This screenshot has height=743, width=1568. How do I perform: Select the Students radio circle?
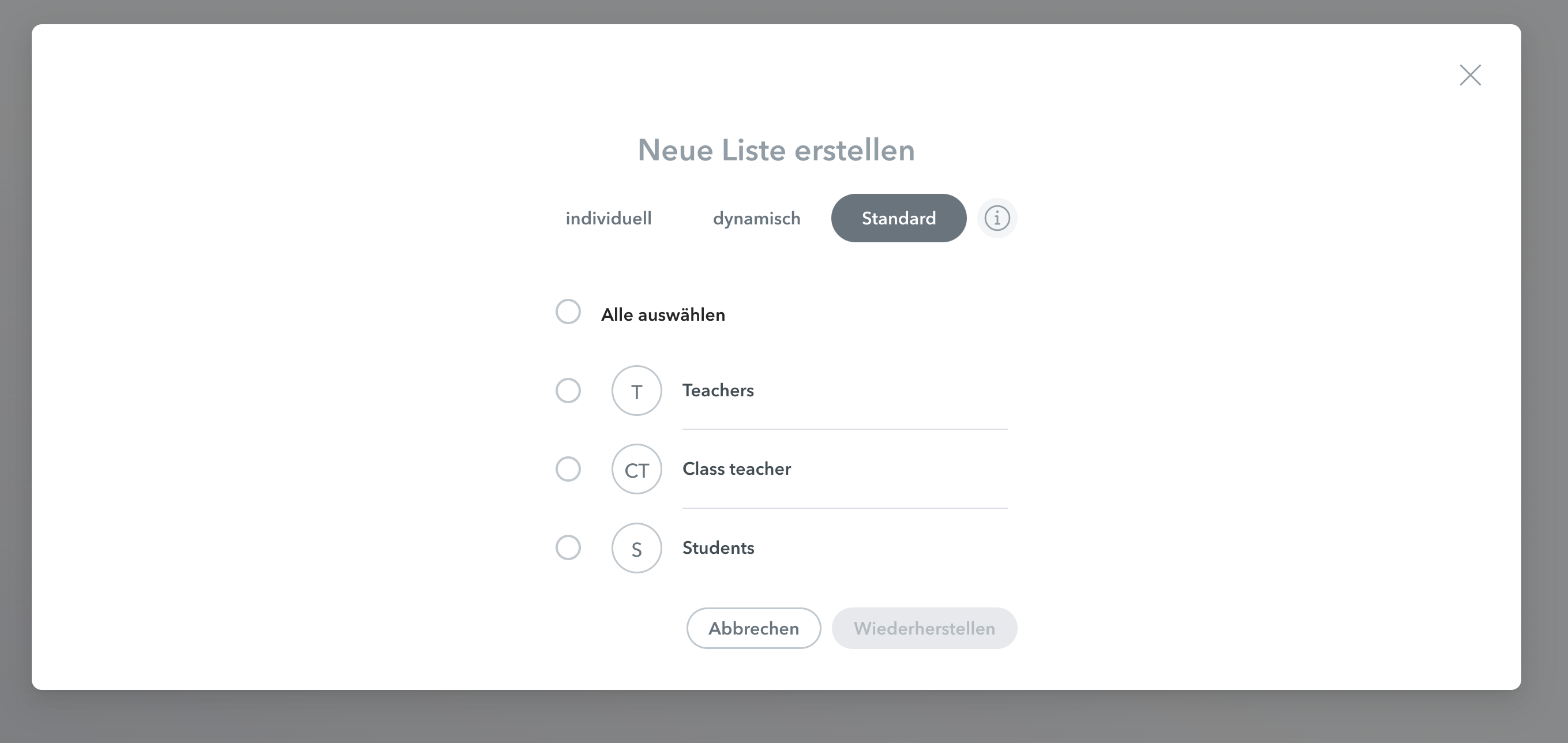click(568, 547)
